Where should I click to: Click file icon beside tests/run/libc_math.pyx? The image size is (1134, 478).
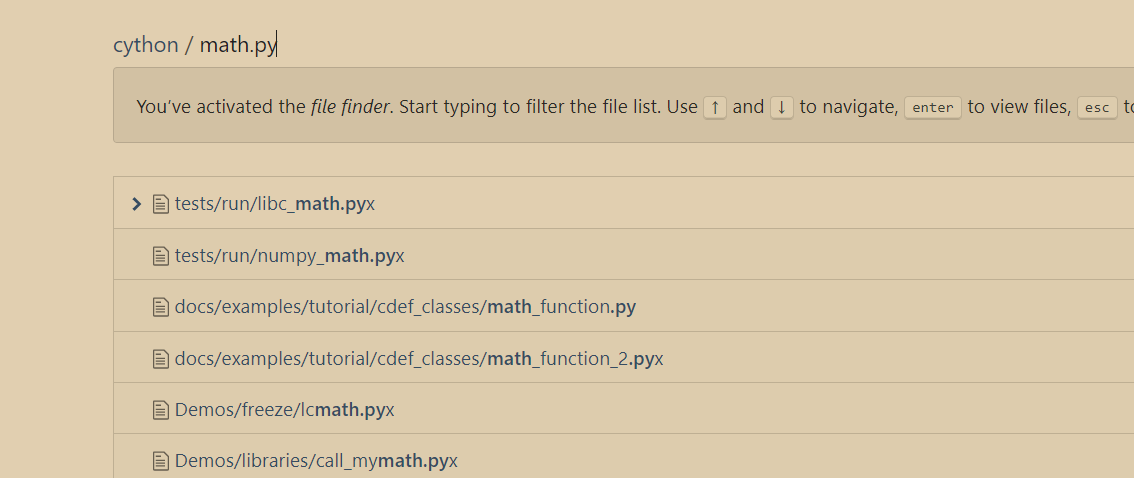[x=160, y=204]
